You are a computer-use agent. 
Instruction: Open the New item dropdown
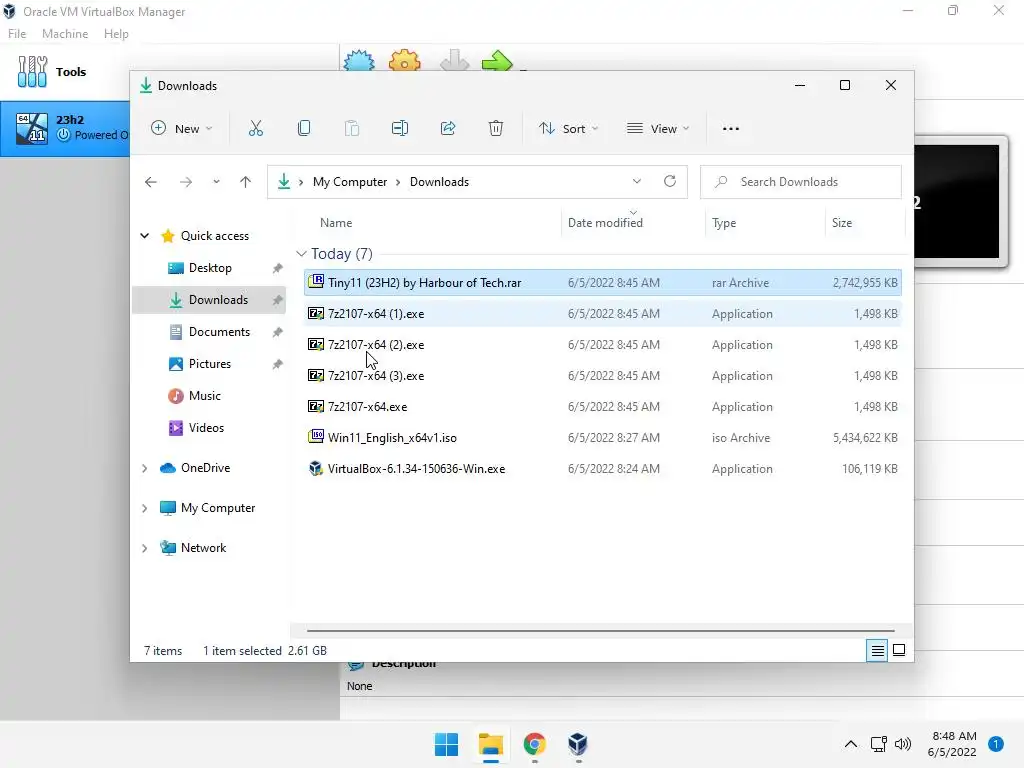pyautogui.click(x=182, y=129)
